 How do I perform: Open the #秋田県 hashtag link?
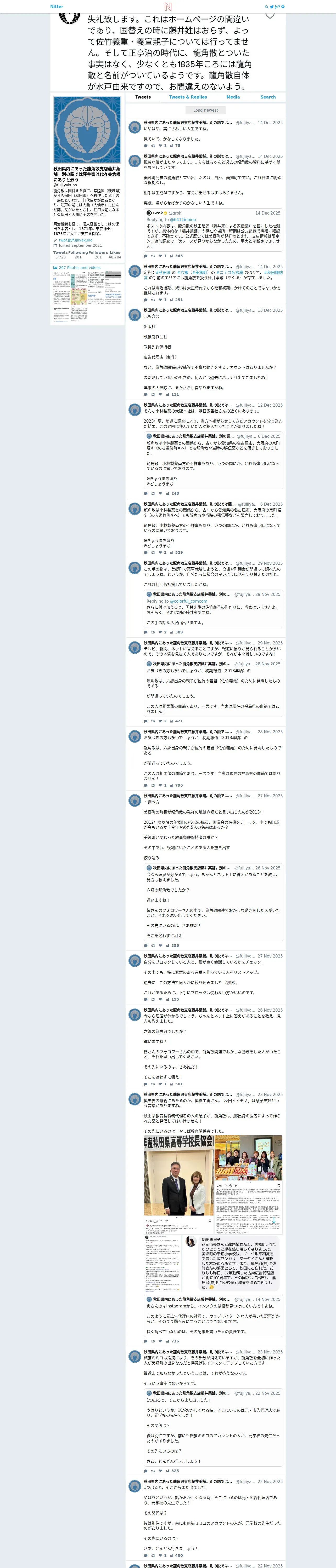tap(164, 272)
